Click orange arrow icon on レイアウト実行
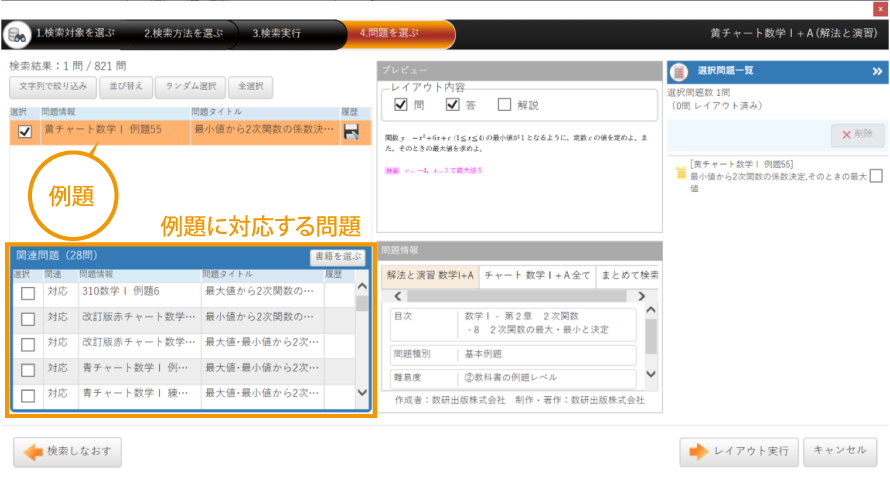The image size is (890, 487). (x=698, y=451)
